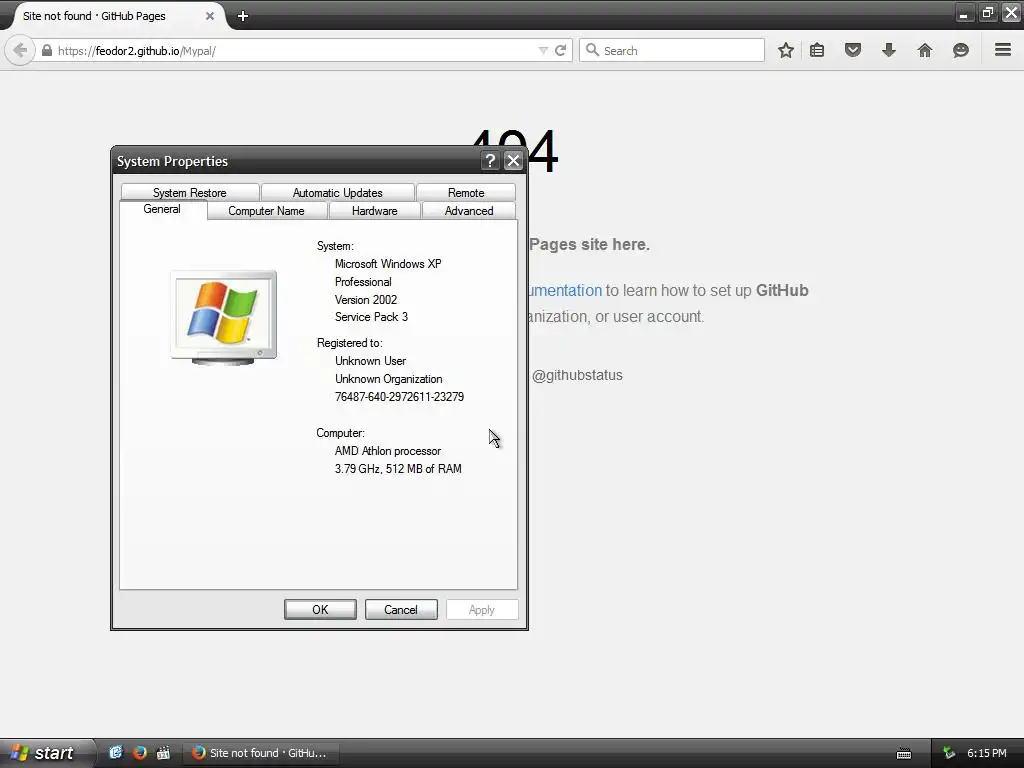Reload the page with the refresh icon
1024x768 pixels.
point(560,50)
